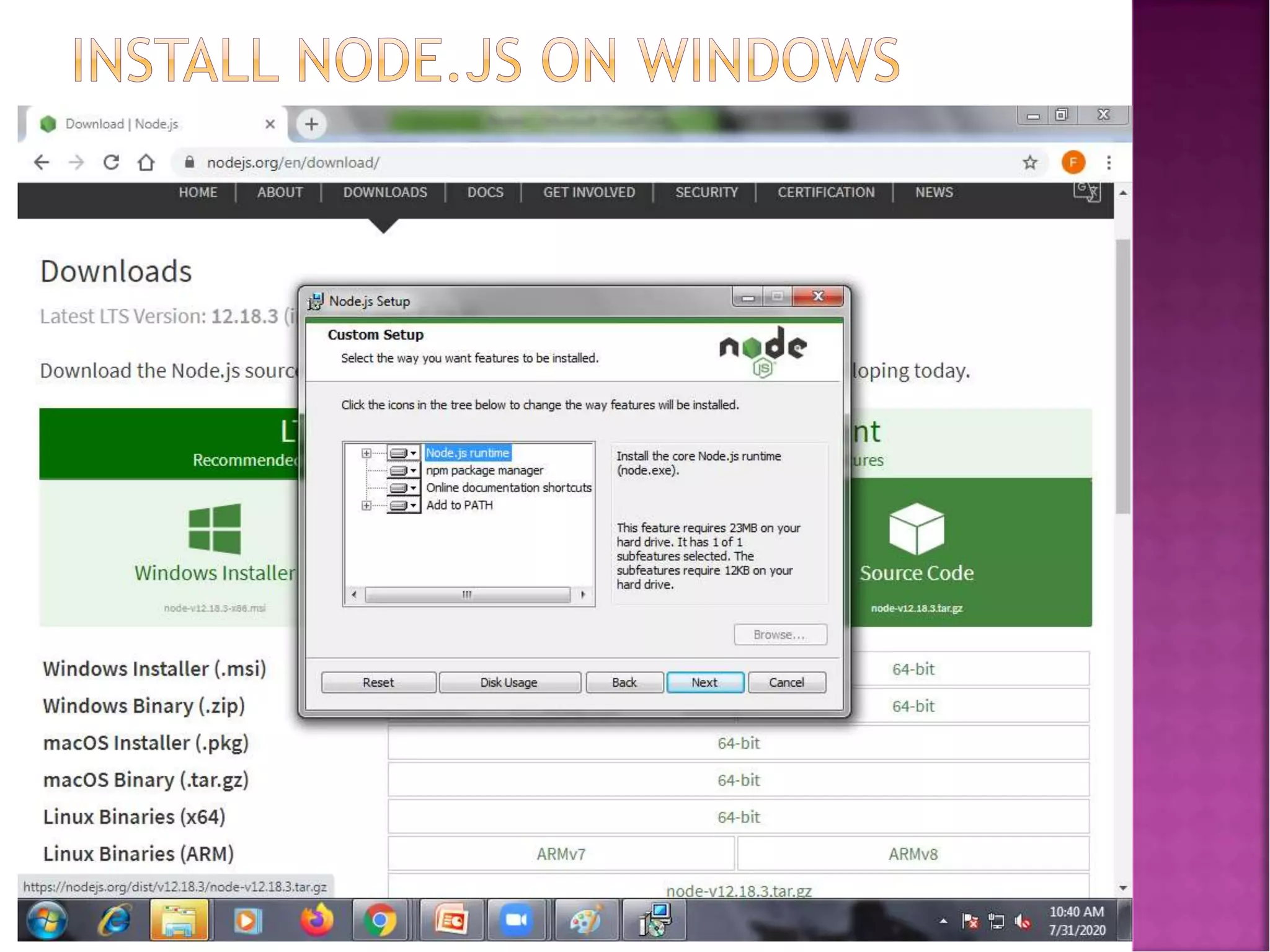
Task: Expand the Add to PATH tree node
Action: pos(366,505)
